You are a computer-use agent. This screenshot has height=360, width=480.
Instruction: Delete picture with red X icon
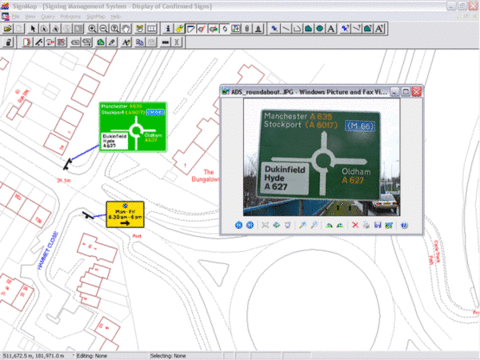tap(355, 225)
